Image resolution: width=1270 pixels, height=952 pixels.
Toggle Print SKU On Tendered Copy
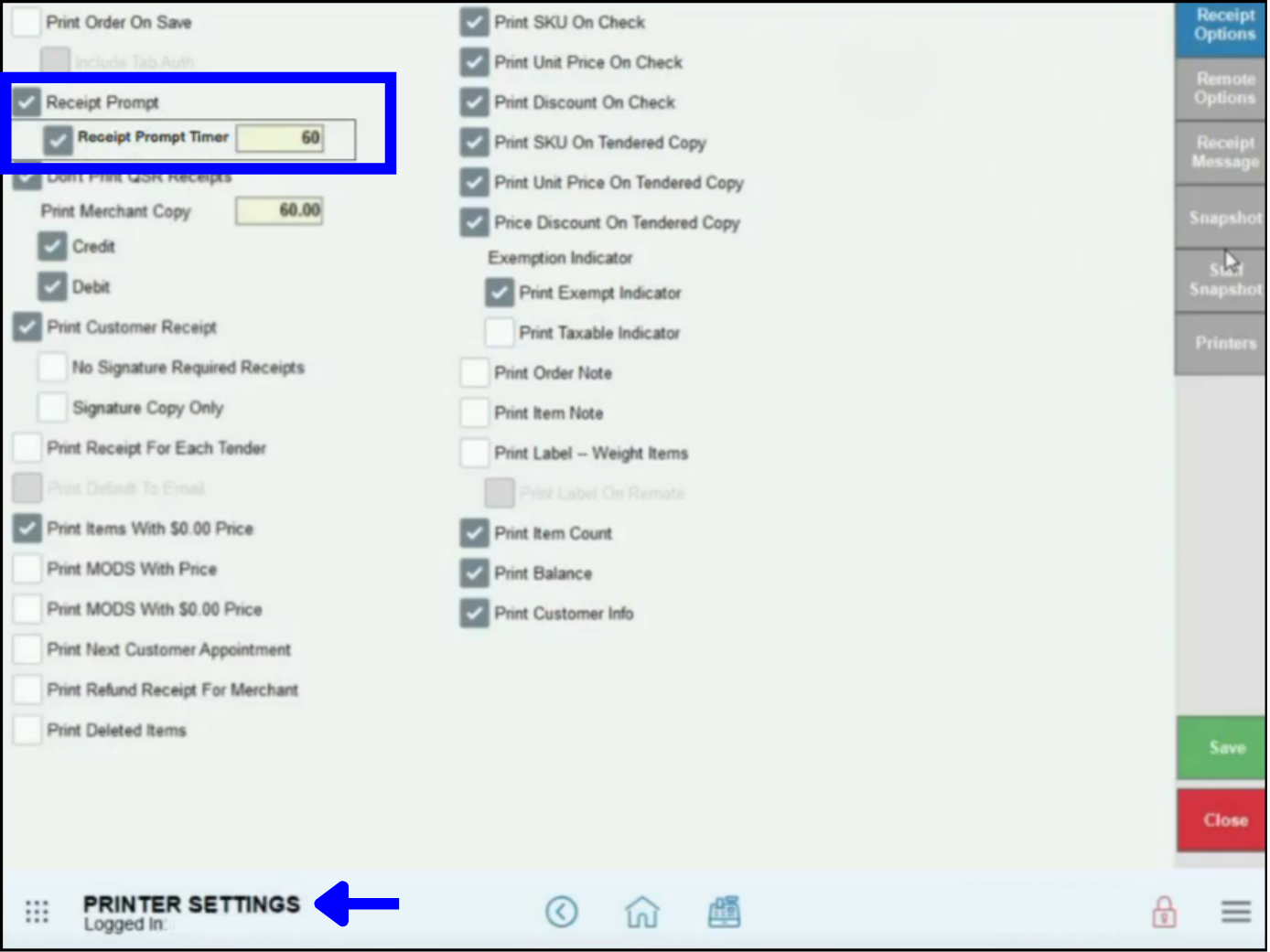474,143
